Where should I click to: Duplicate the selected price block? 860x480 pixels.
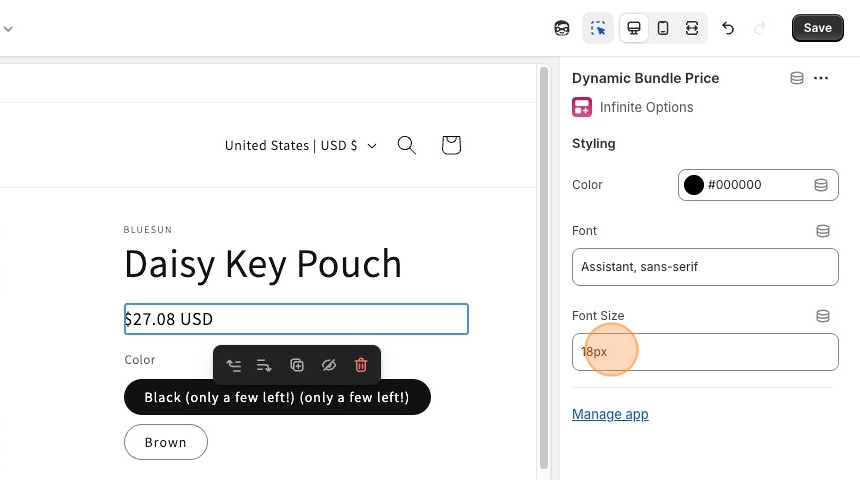click(x=297, y=366)
